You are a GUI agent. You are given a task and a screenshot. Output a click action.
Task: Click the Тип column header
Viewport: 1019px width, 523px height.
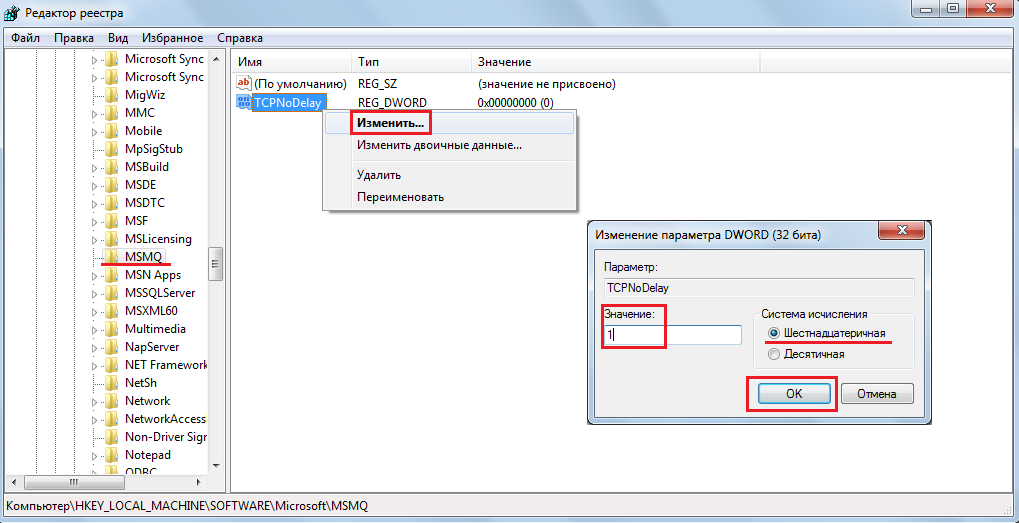coord(411,62)
